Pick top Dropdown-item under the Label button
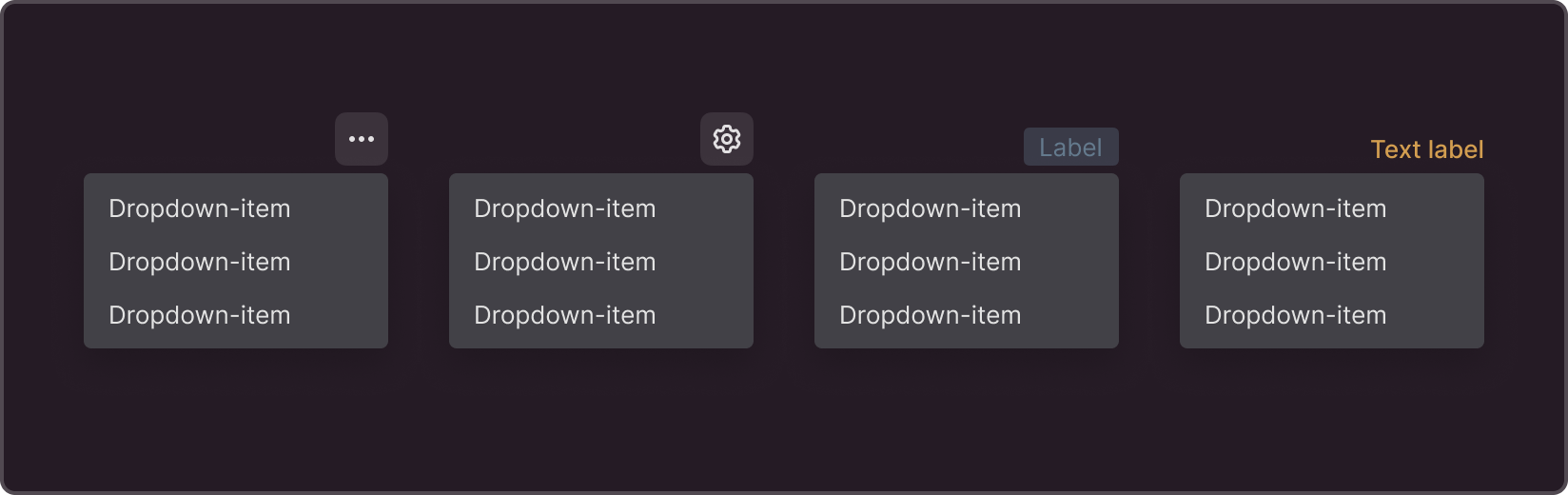Viewport: 1568px width, 495px height. click(967, 208)
